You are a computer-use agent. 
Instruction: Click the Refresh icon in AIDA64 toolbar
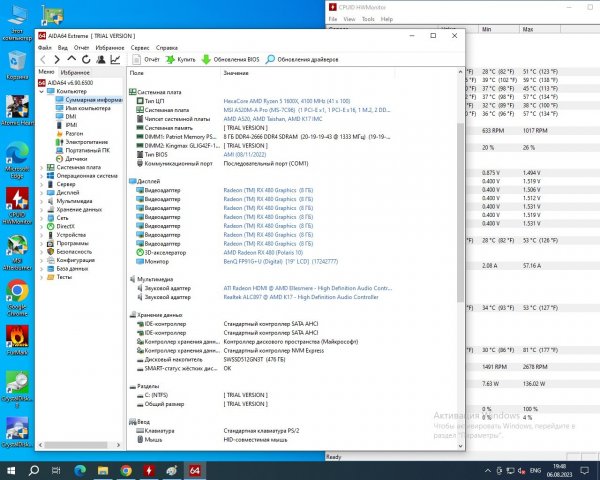(85, 60)
